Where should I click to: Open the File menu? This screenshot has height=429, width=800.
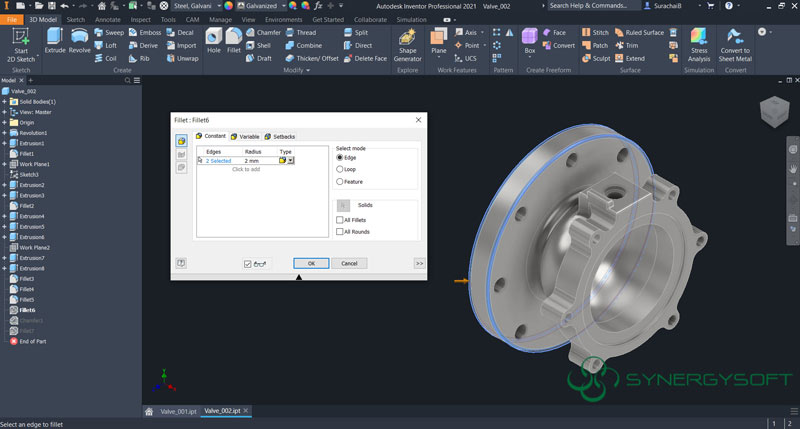tap(12, 19)
